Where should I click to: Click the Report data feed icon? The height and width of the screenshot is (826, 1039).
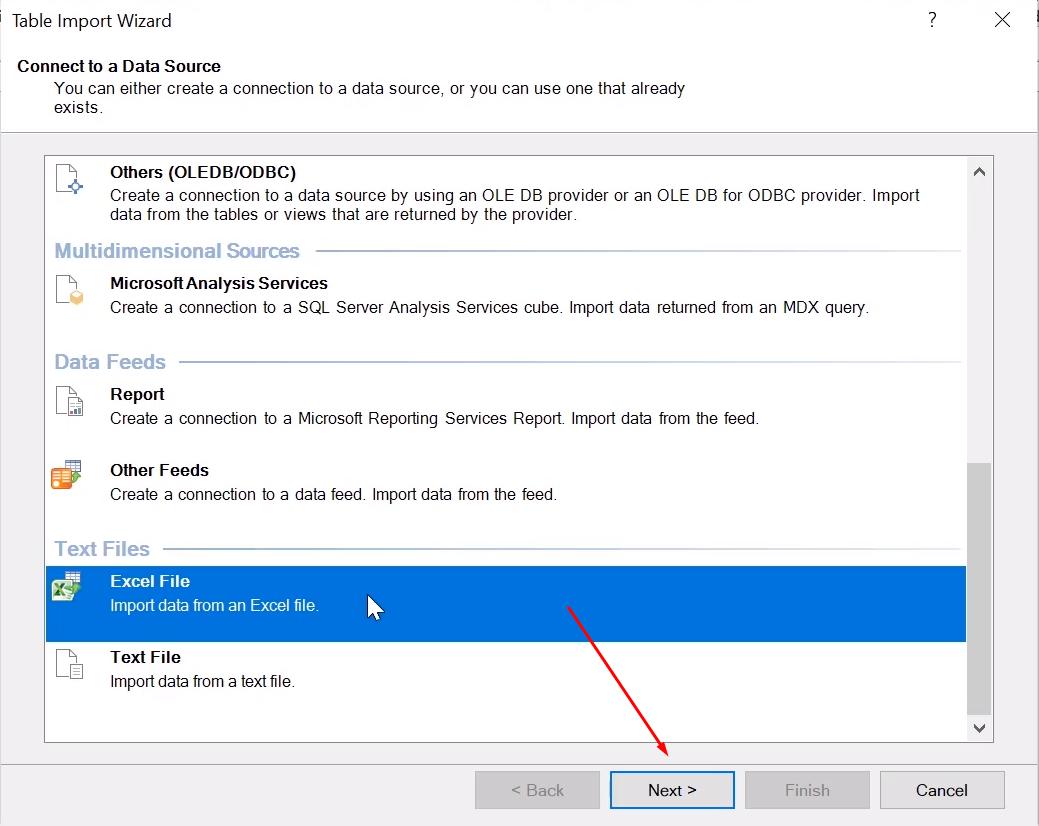(67, 403)
